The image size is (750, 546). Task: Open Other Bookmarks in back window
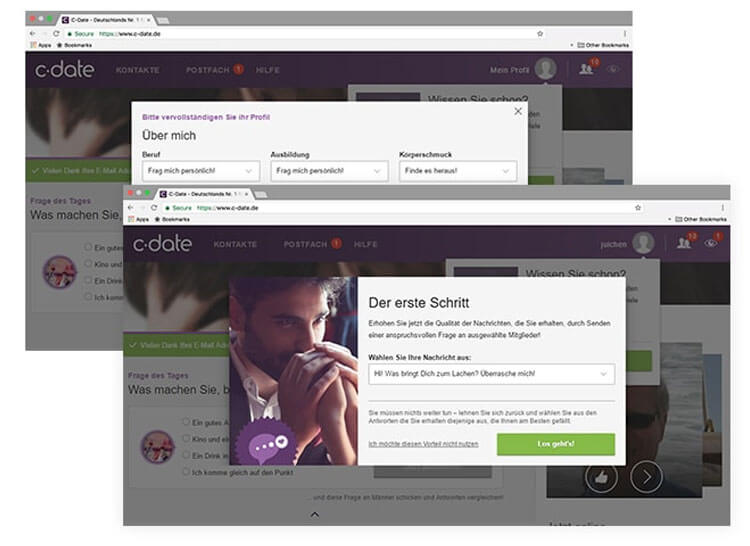(603, 45)
